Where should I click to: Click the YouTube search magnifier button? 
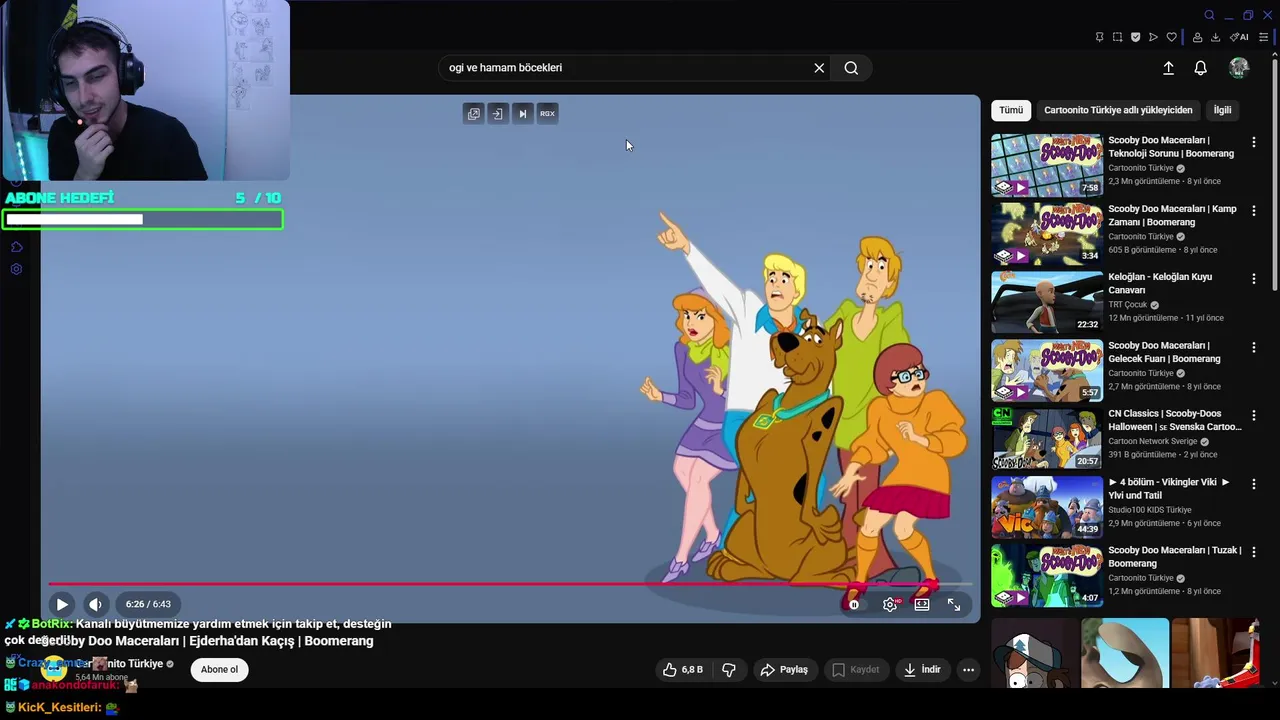851,68
